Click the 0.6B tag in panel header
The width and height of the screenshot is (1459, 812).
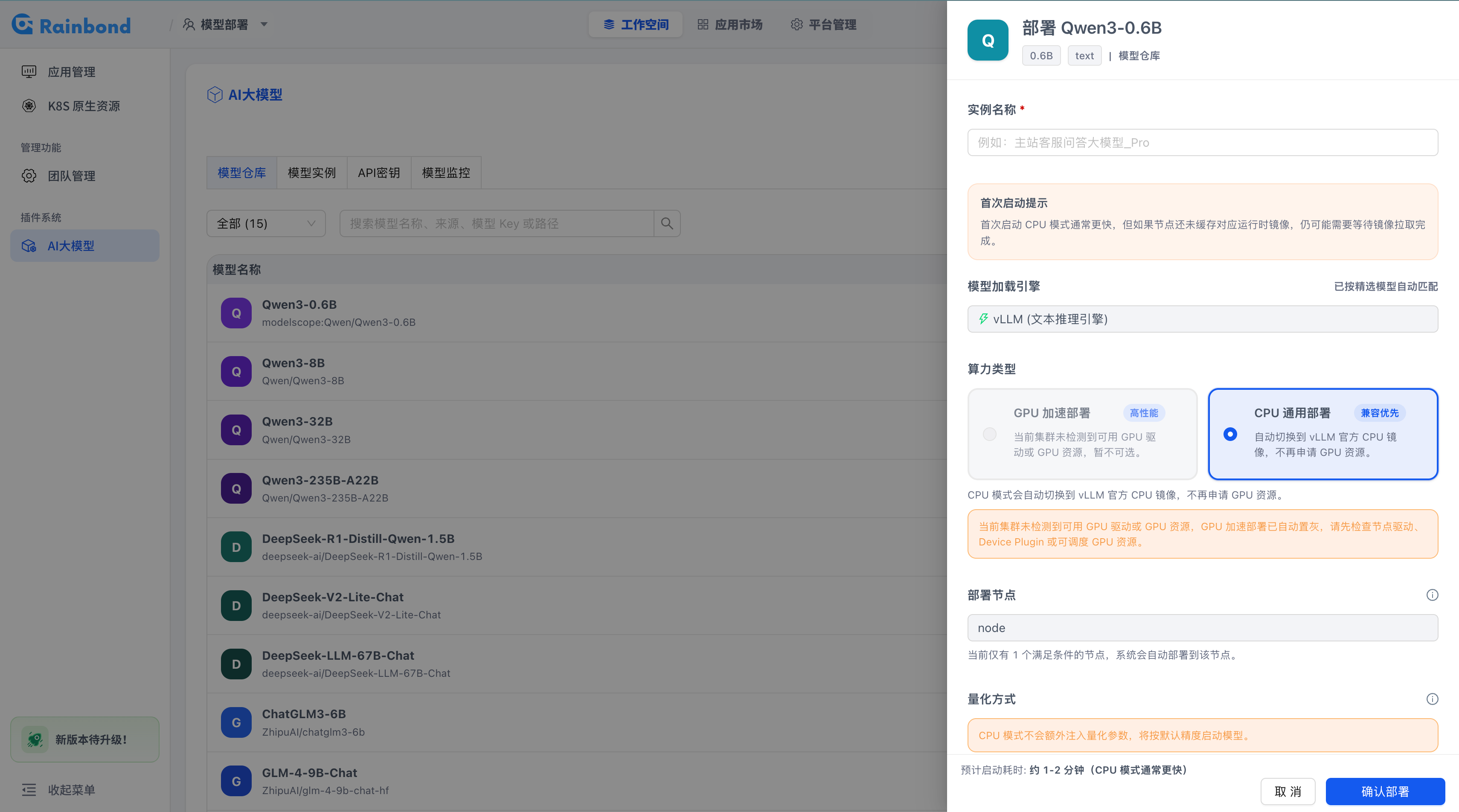(x=1041, y=55)
